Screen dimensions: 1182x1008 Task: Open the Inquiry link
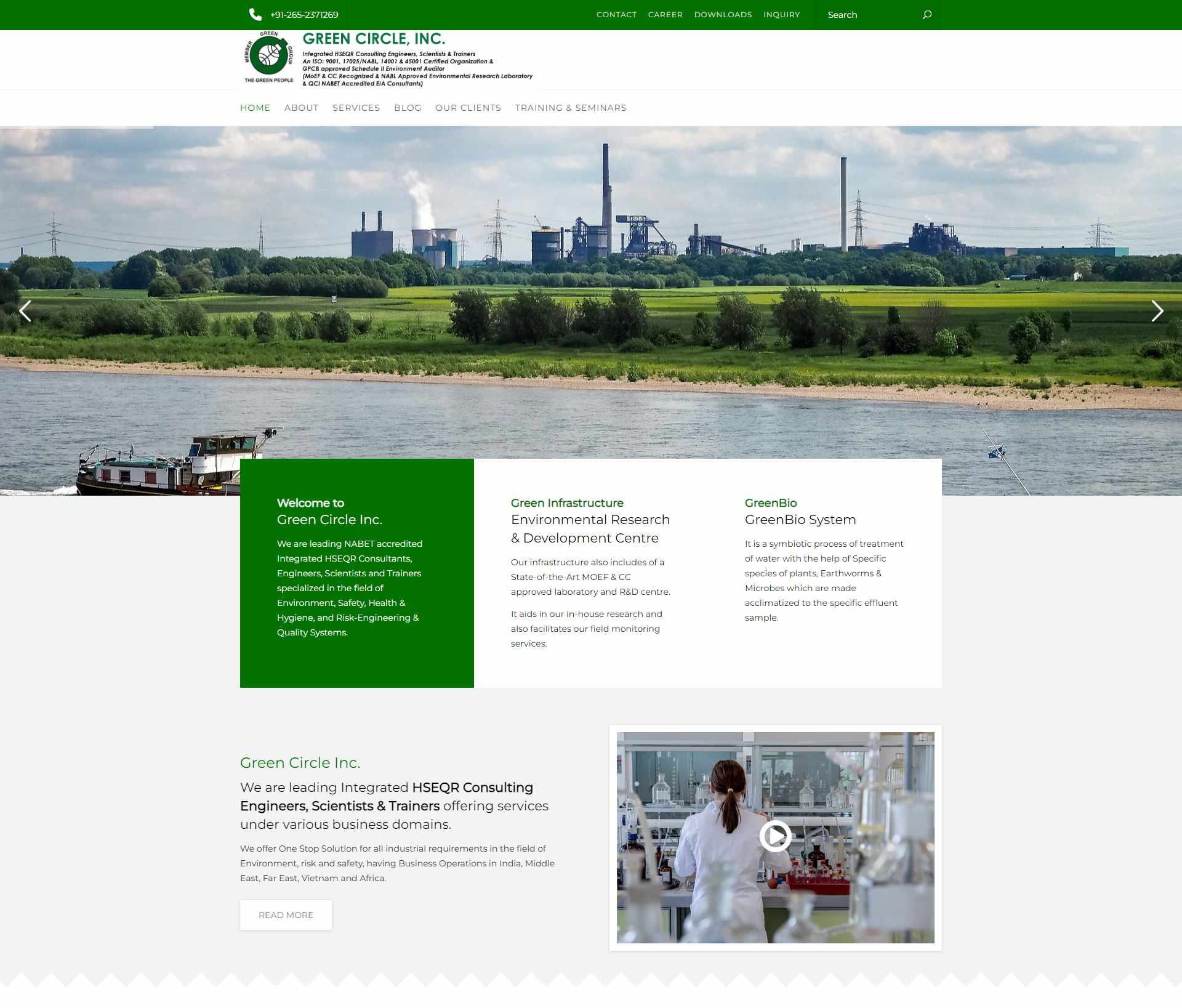tap(781, 15)
